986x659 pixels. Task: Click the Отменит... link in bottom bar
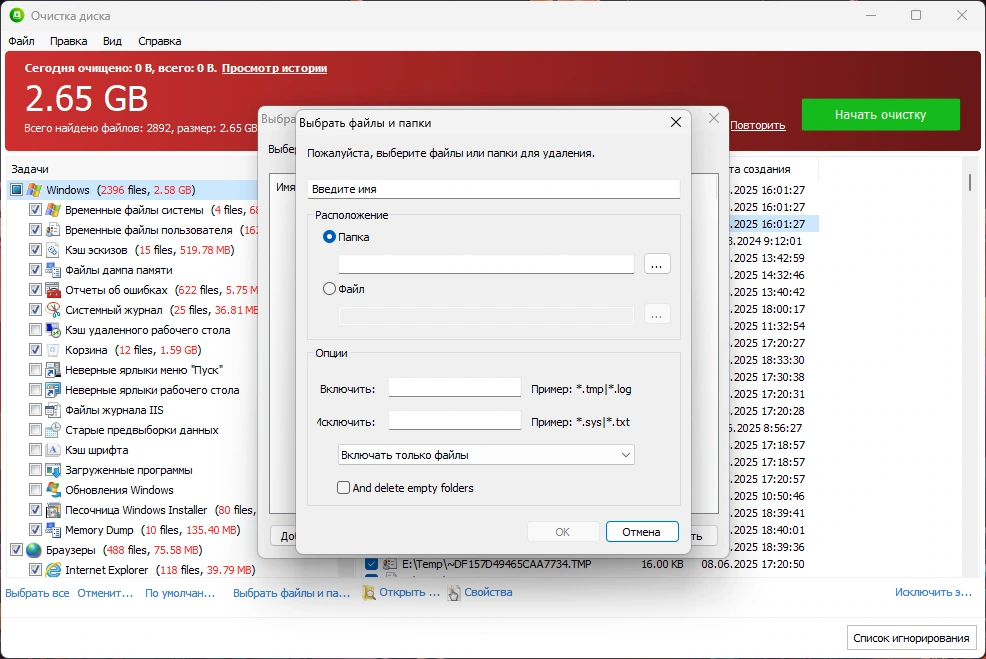click(105, 593)
